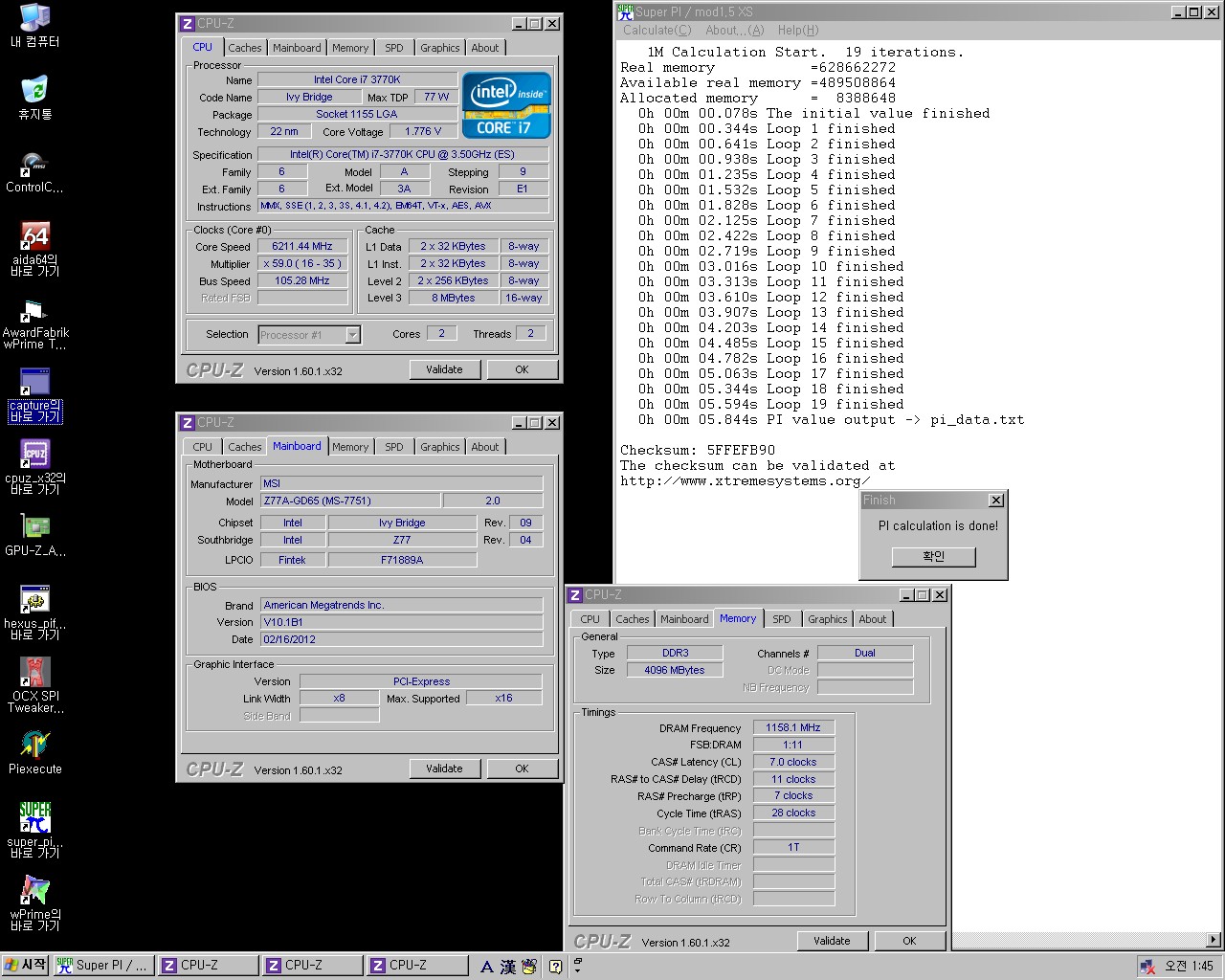Click Validate in the Mainboard CPU-Z window
Image resolution: width=1225 pixels, height=980 pixels.
(444, 768)
